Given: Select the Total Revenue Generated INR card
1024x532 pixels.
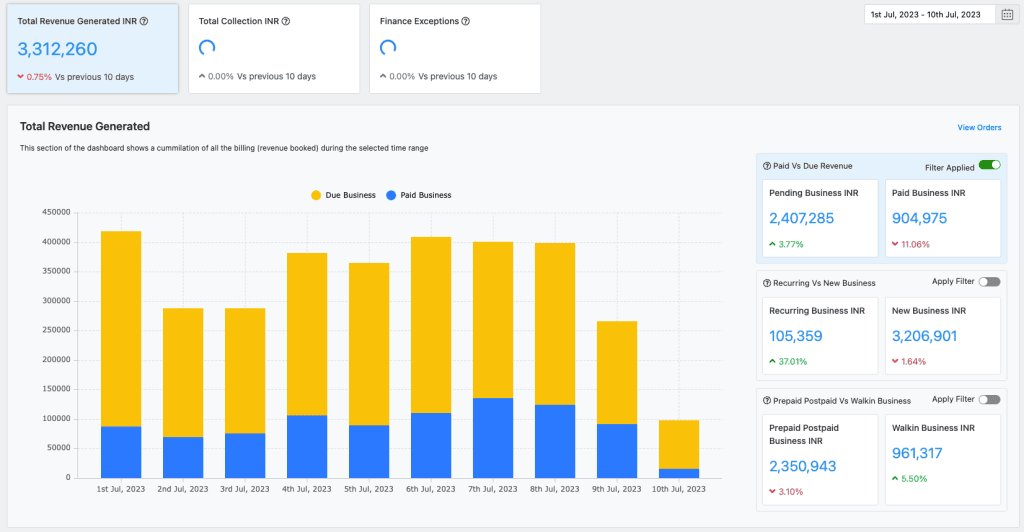Looking at the screenshot, I should (93, 48).
